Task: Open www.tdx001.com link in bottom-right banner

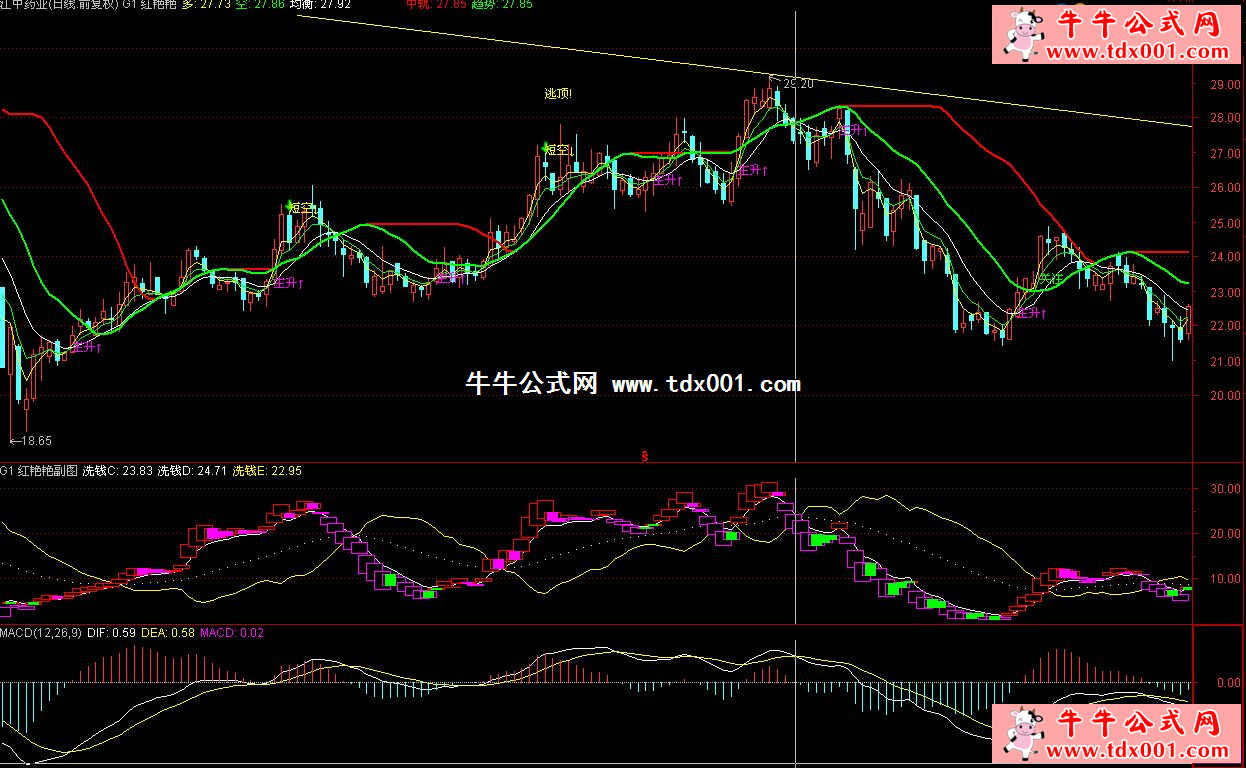Action: click(x=1138, y=751)
